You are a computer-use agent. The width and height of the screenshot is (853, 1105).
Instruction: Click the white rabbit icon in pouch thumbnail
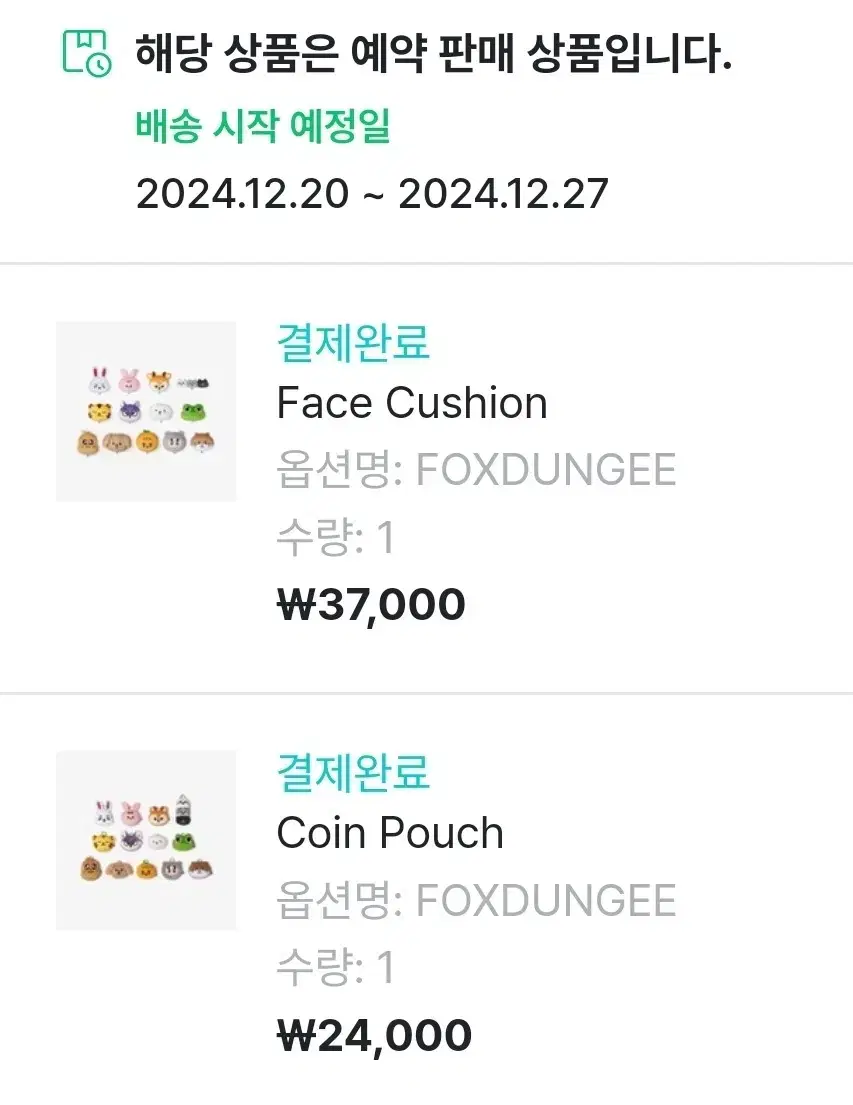tap(104, 813)
